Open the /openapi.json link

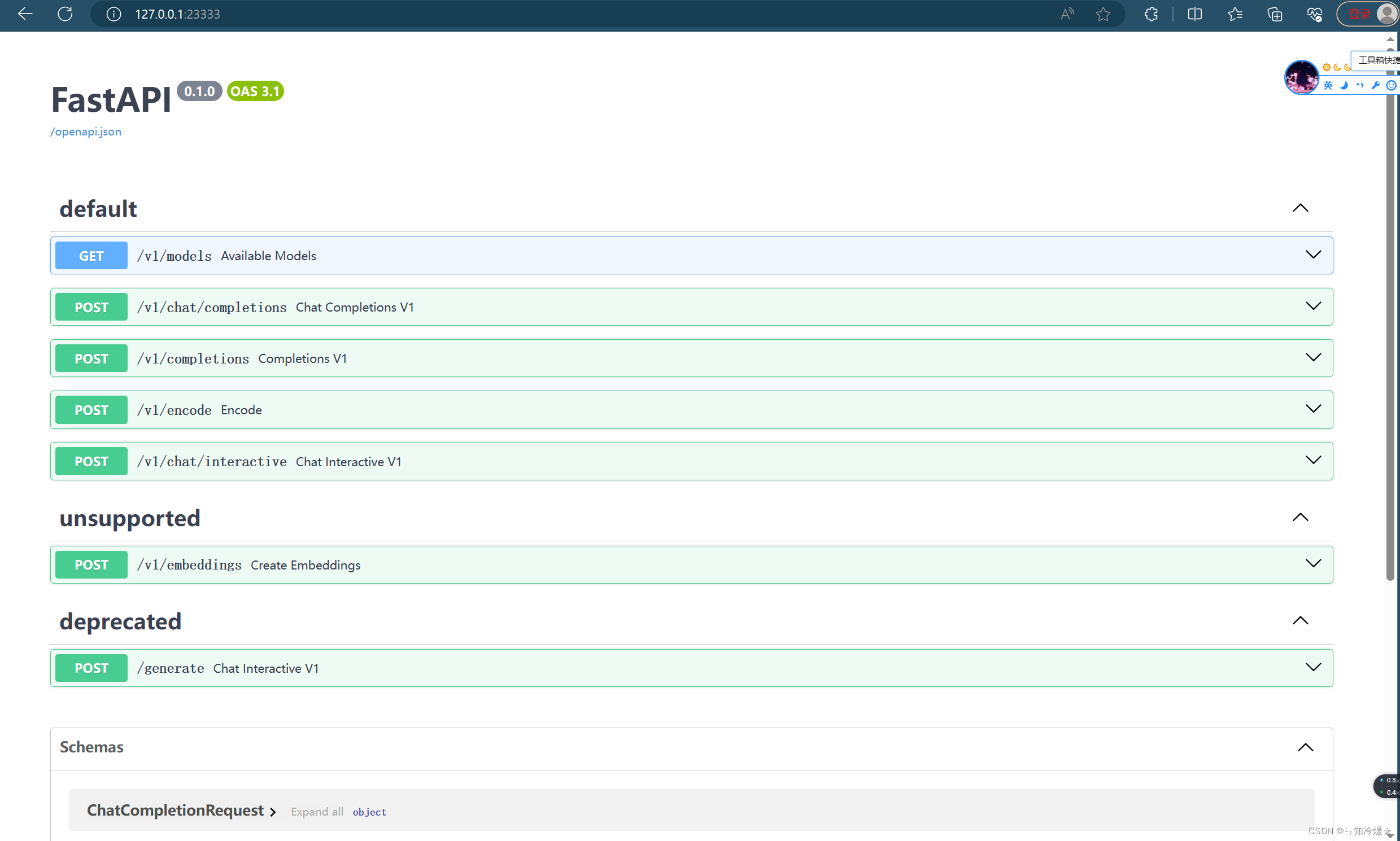coord(86,132)
